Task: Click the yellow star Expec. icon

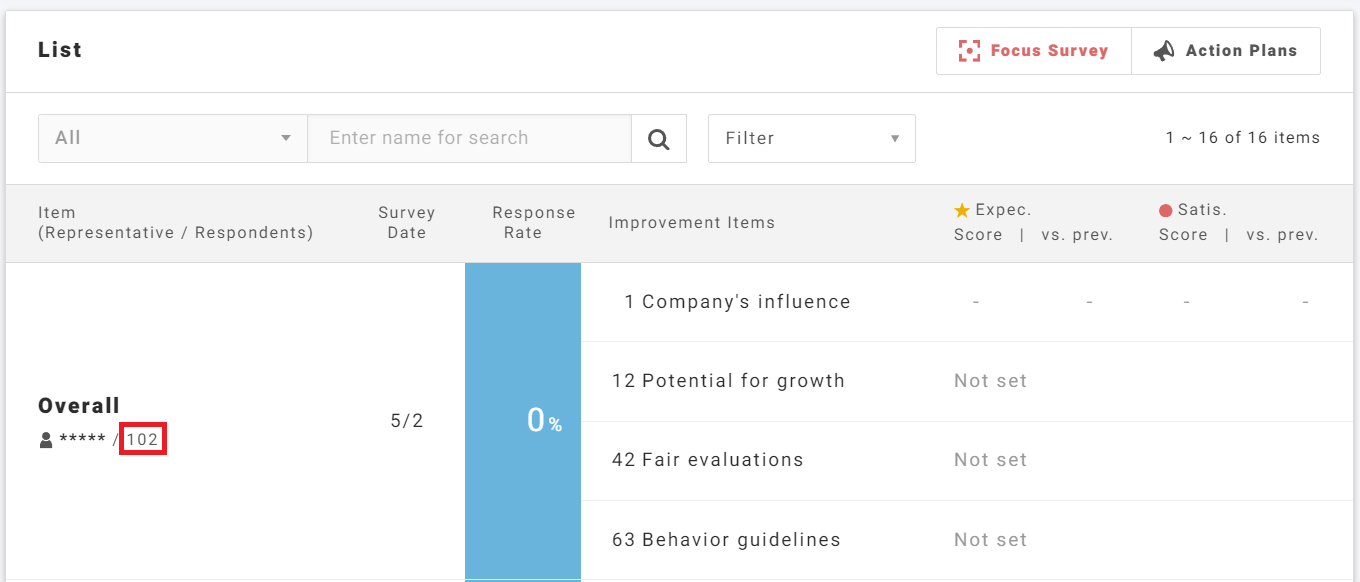Action: click(962, 210)
